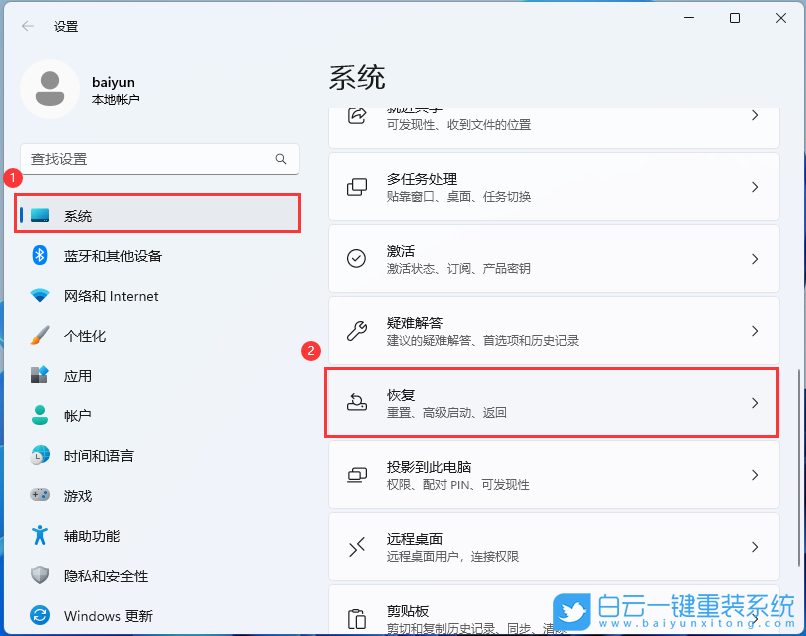The width and height of the screenshot is (806, 636).
Task: Click the 恢复 recovery icon
Action: (x=356, y=402)
